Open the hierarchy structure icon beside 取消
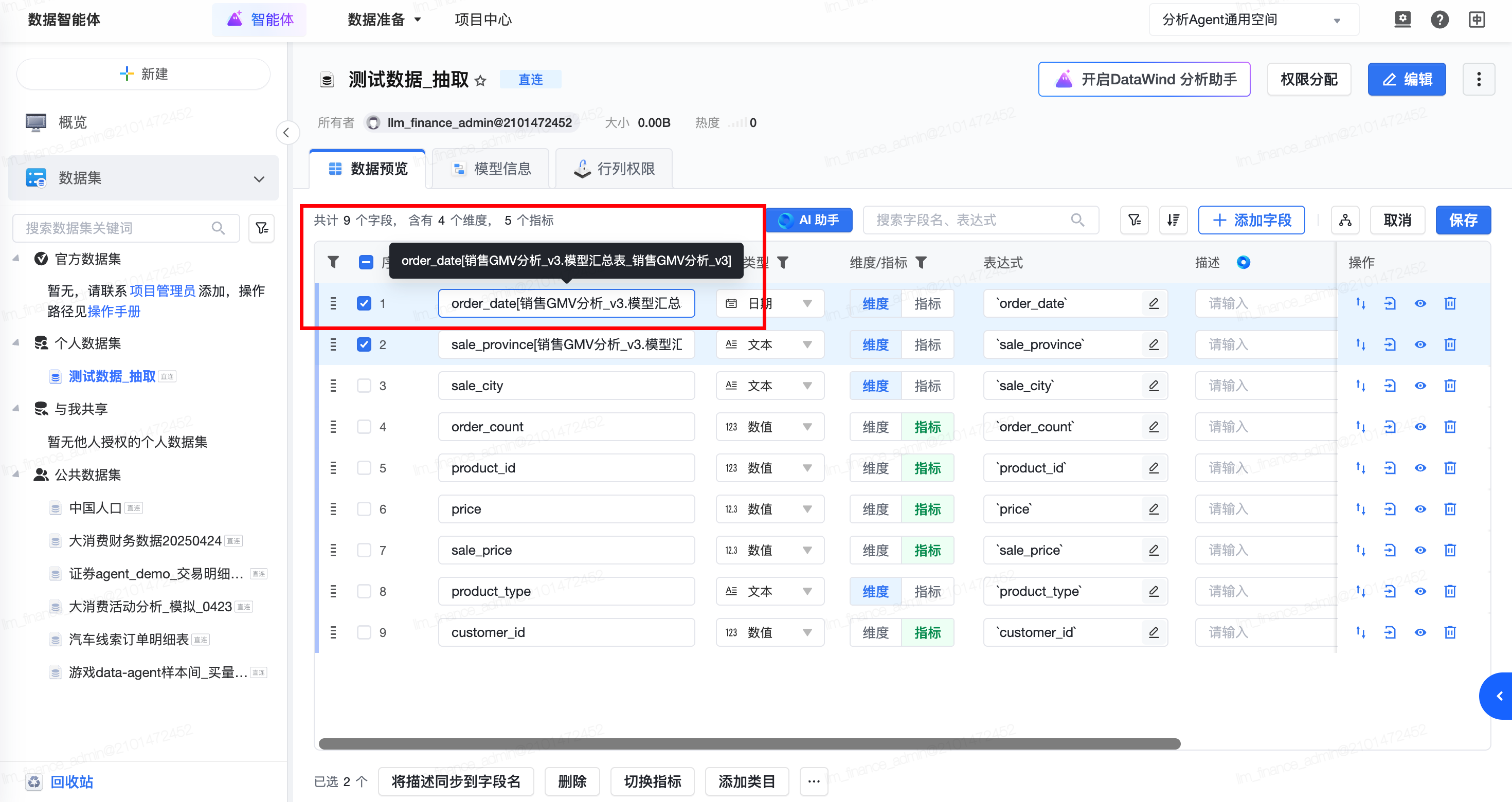 click(x=1345, y=220)
